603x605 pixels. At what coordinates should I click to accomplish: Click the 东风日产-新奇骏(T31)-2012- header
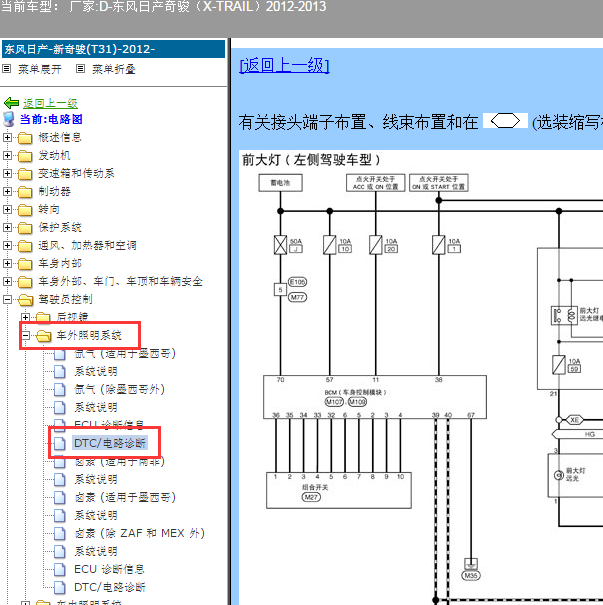click(x=113, y=49)
